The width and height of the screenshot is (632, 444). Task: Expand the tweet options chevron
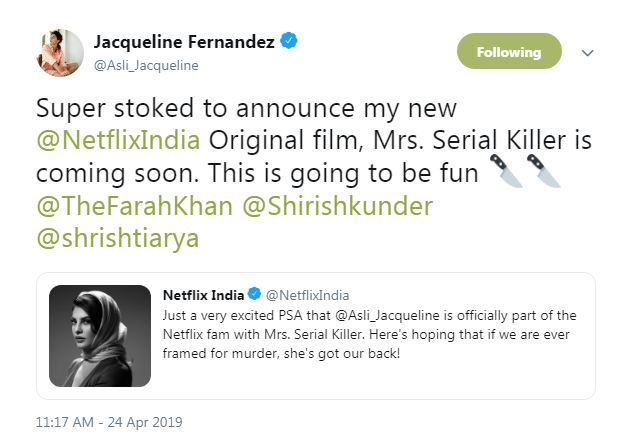point(587,52)
